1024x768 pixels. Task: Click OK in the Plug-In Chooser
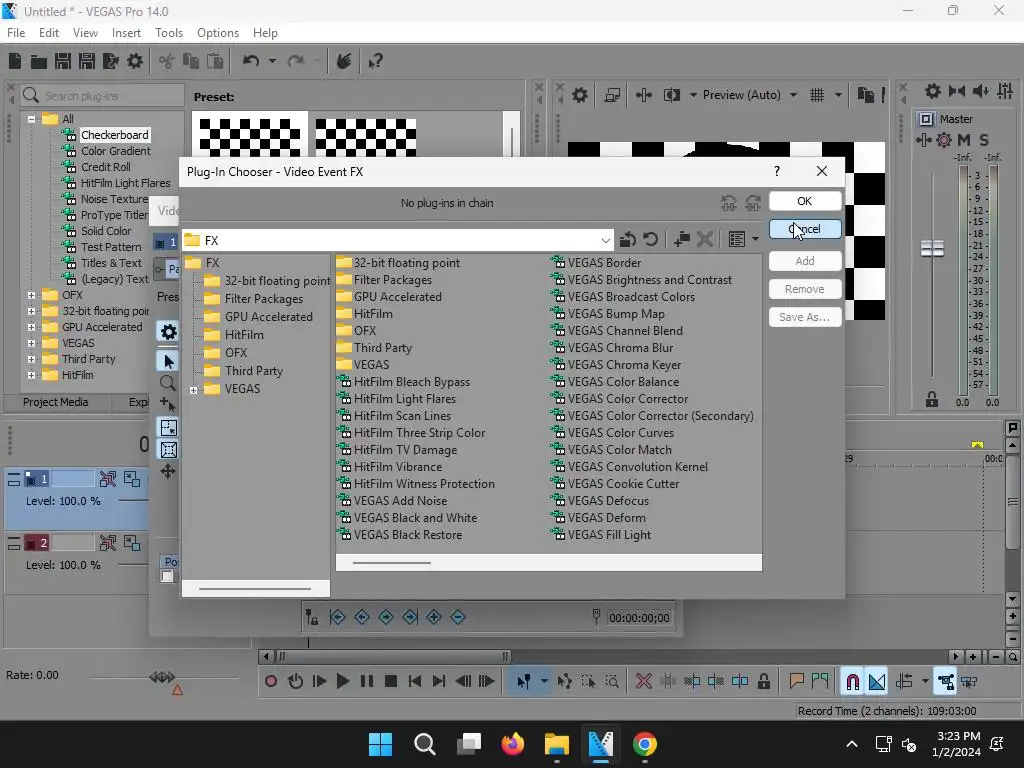[805, 201]
